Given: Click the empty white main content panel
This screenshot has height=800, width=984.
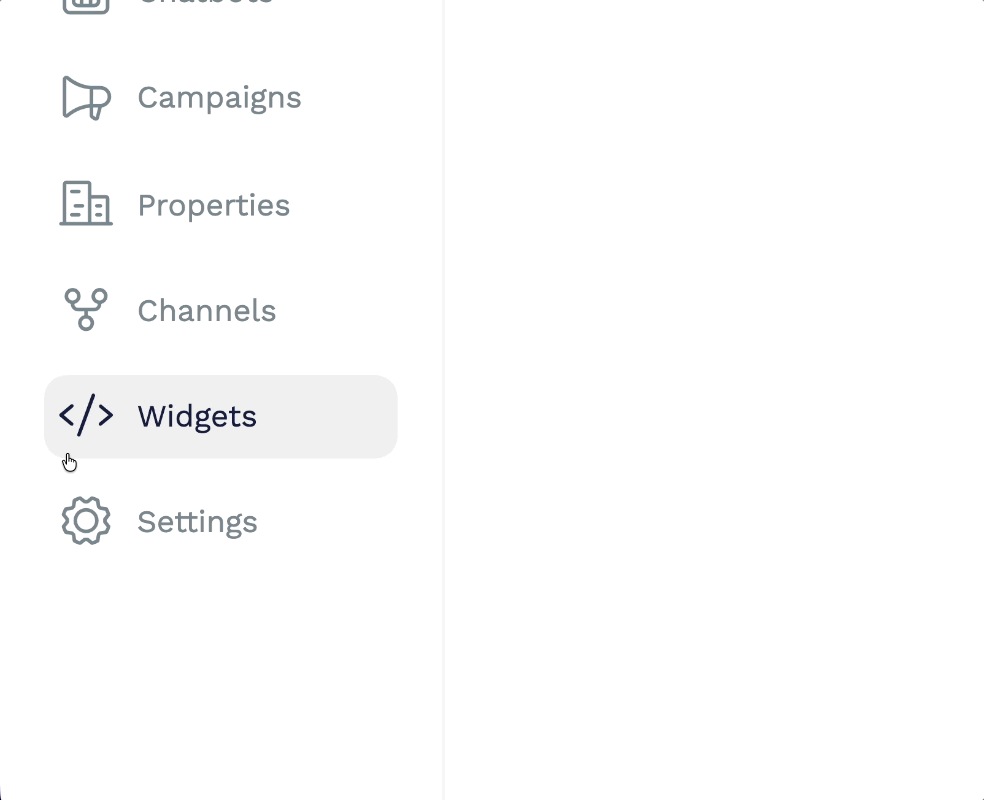Looking at the screenshot, I should [x=714, y=400].
